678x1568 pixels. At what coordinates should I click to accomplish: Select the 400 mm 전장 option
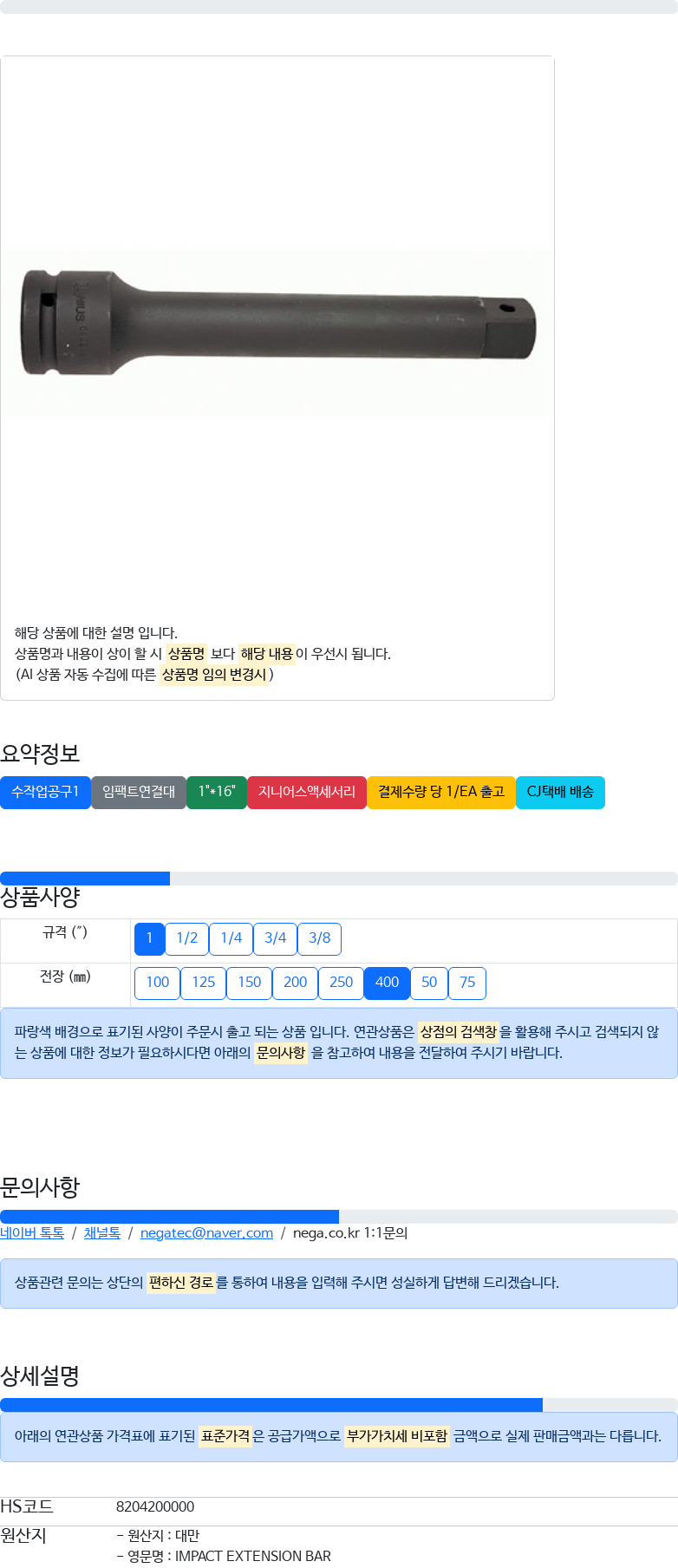(x=387, y=983)
